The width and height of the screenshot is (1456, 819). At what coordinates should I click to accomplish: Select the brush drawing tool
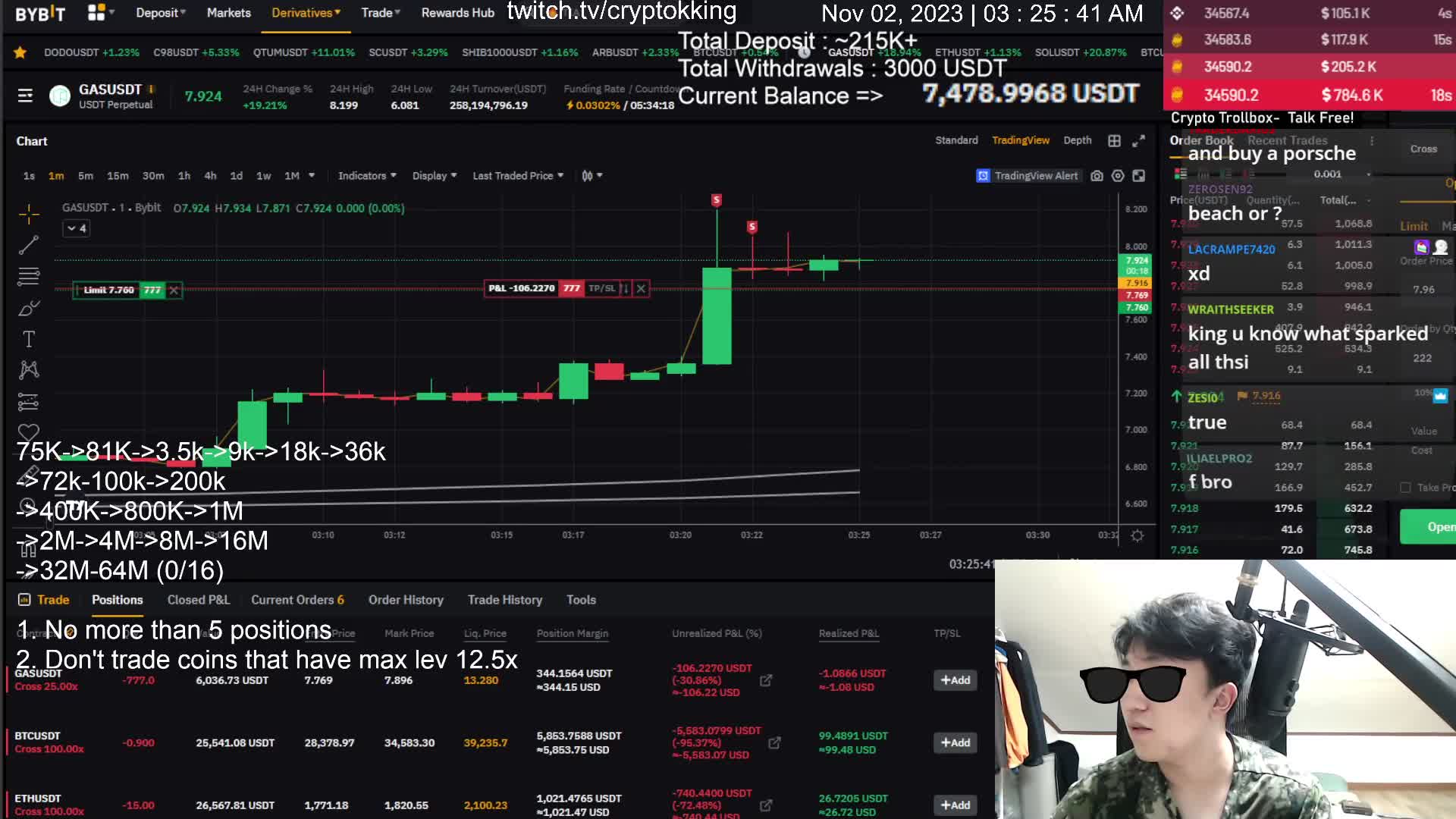coord(29,308)
